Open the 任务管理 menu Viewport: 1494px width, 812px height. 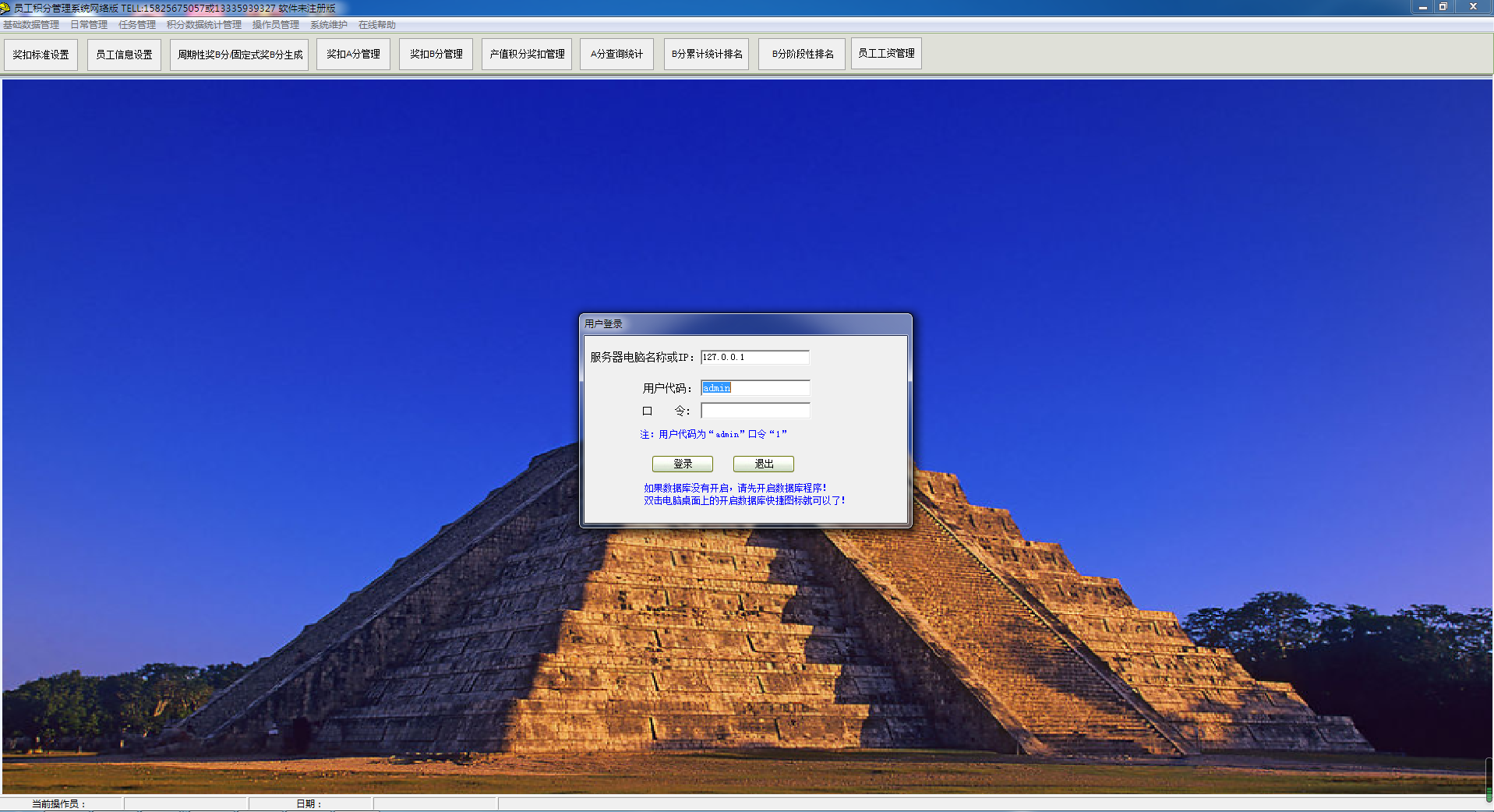137,25
